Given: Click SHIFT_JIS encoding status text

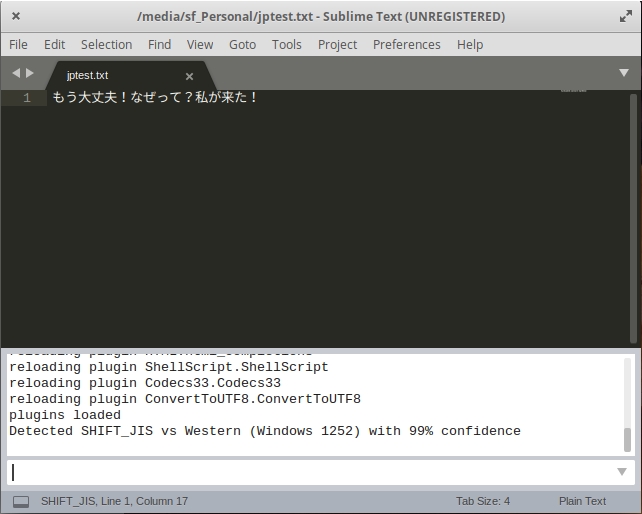Looking at the screenshot, I should pos(68,501).
